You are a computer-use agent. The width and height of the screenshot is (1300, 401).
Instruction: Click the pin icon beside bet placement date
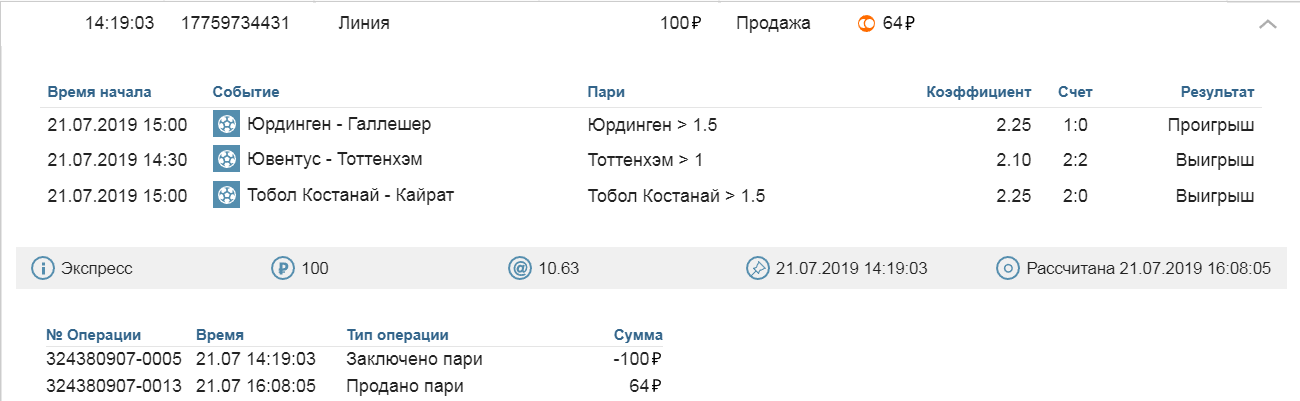click(757, 268)
